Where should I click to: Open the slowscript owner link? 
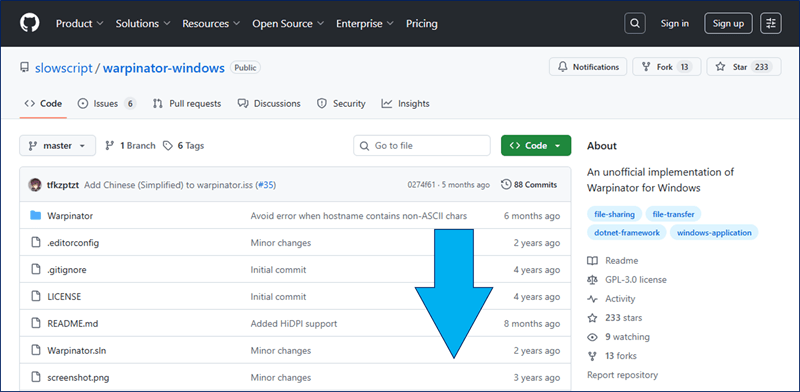click(64, 68)
